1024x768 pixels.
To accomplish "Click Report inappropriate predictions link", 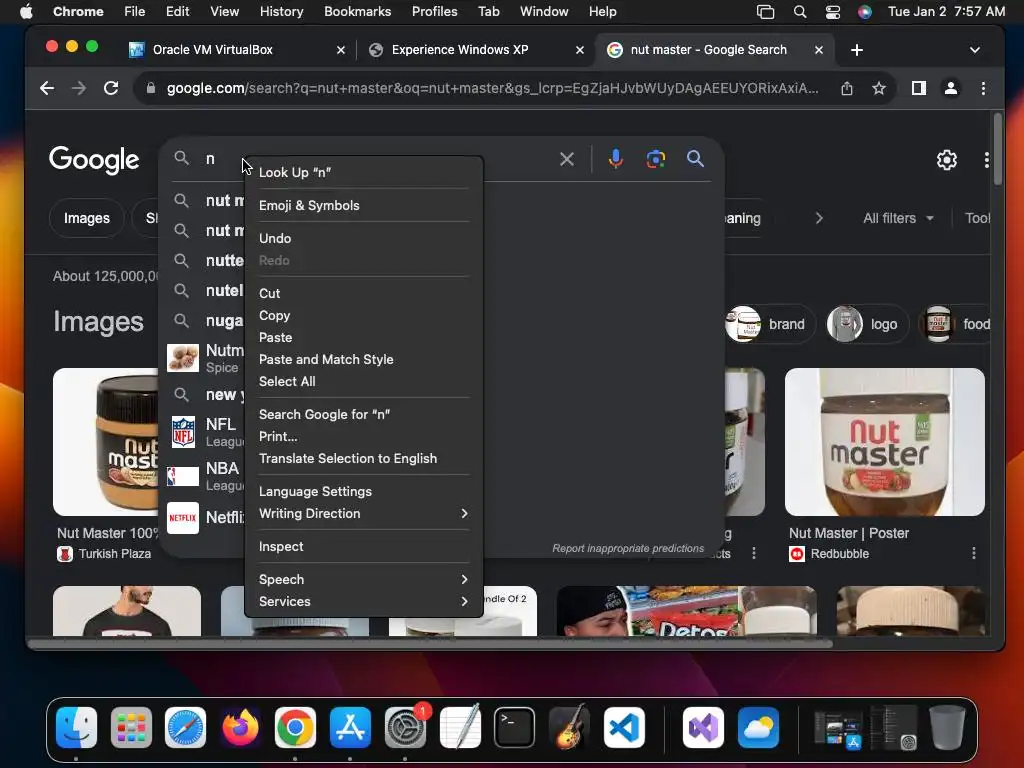I will 628,549.
